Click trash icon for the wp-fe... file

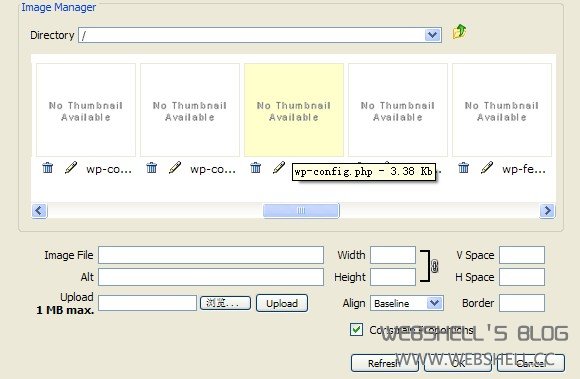tap(463, 168)
